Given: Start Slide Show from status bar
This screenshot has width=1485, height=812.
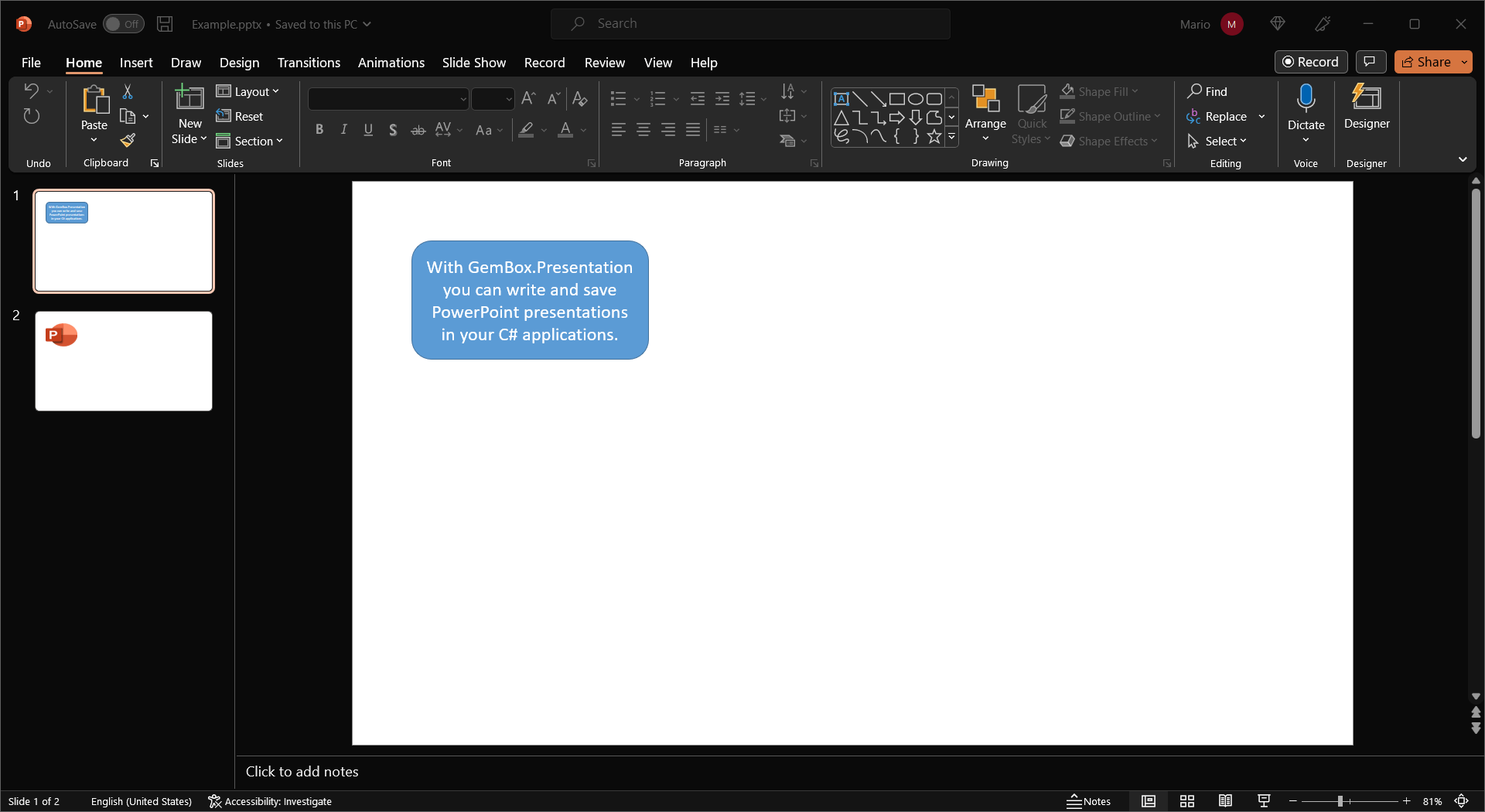Looking at the screenshot, I should pos(1264,801).
